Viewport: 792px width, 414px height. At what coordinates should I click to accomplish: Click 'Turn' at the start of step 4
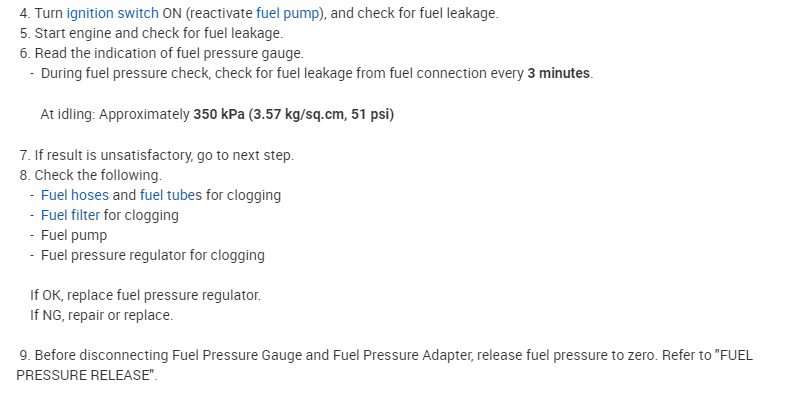49,12
